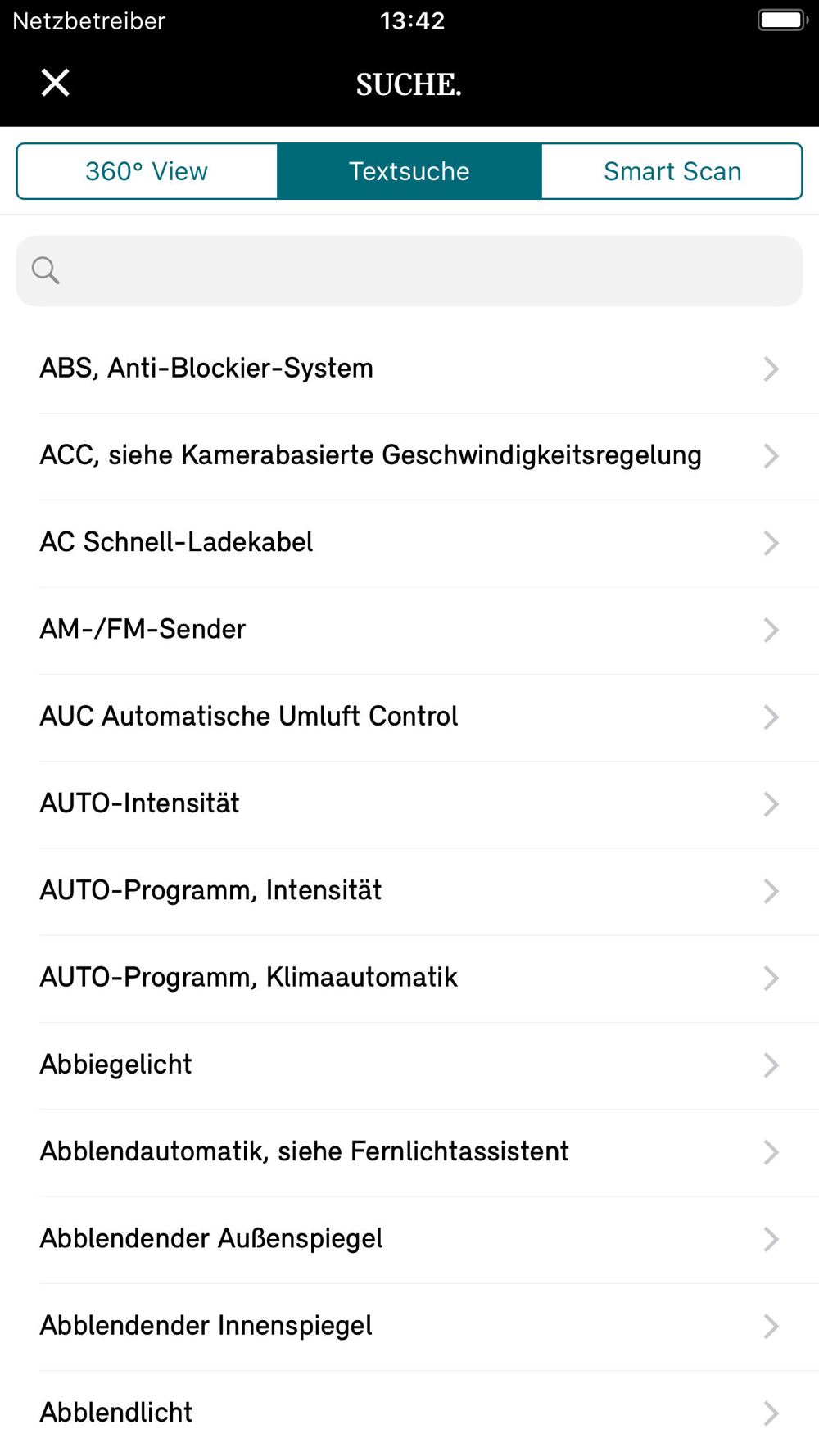Open chevron for Abbiegelicht entry
The image size is (819, 1456).
pos(771,1065)
